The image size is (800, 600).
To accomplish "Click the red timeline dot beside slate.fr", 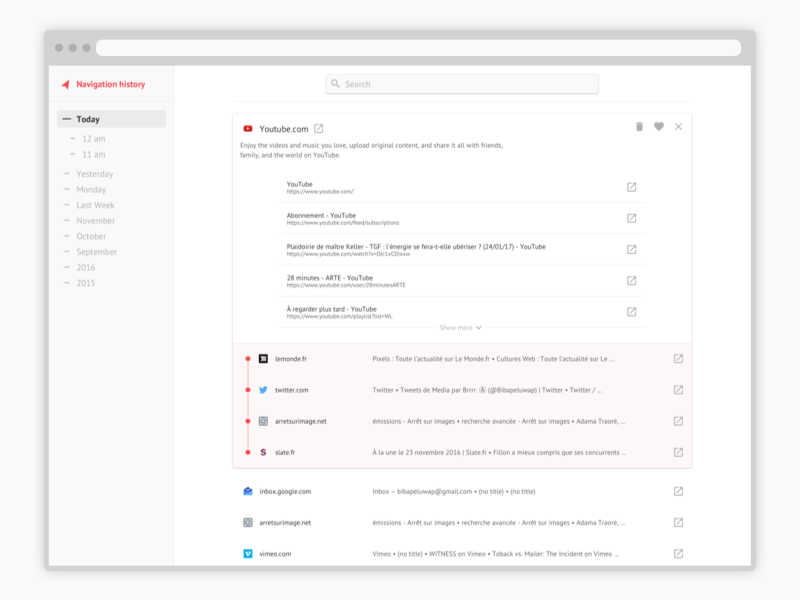I will click(x=249, y=451).
